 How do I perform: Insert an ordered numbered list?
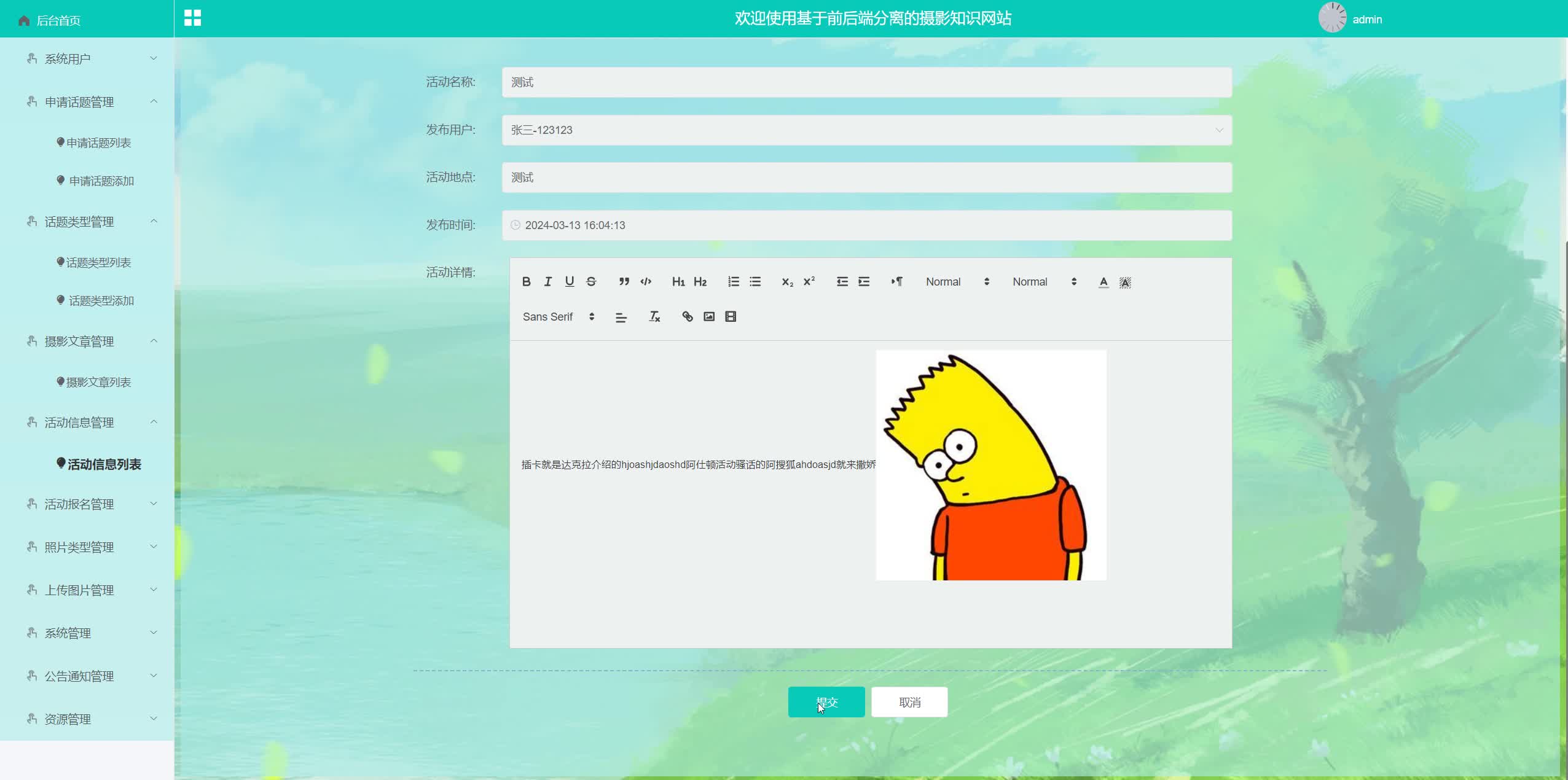(733, 282)
